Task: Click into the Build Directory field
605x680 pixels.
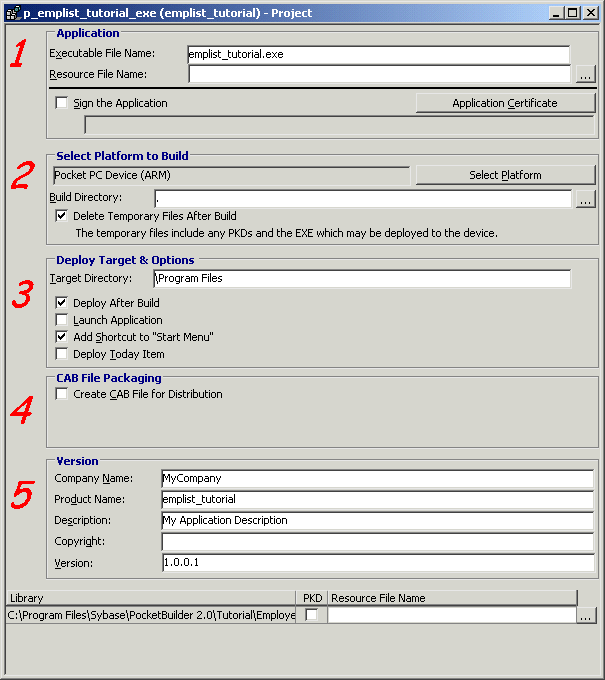Action: coord(363,199)
